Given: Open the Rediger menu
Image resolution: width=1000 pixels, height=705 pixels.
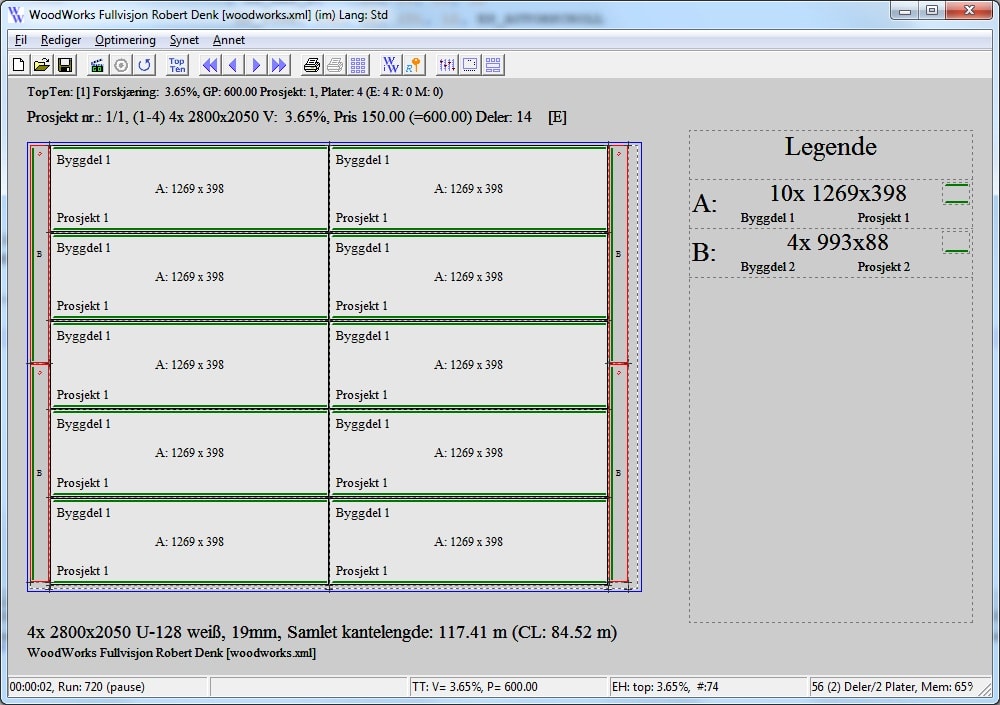Looking at the screenshot, I should pyautogui.click(x=61, y=40).
